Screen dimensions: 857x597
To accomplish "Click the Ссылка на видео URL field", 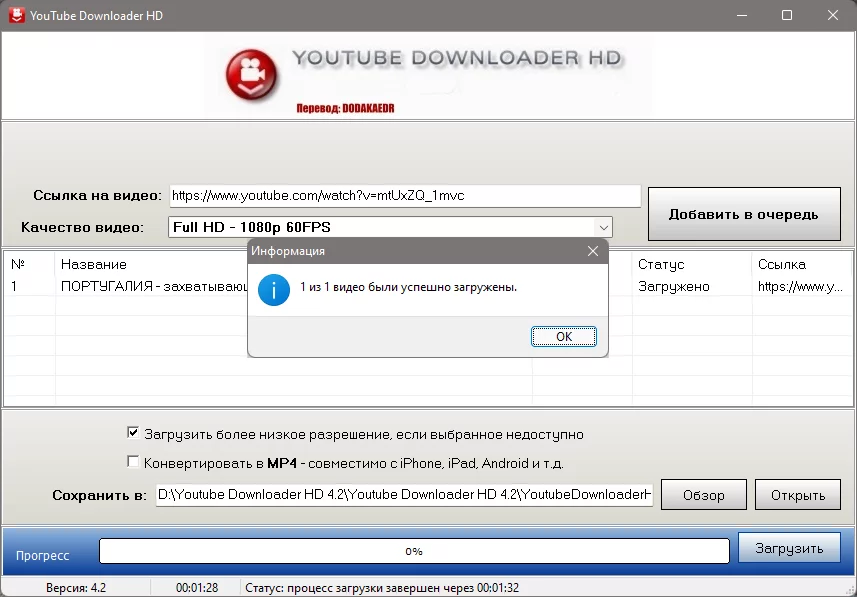I will click(405, 196).
